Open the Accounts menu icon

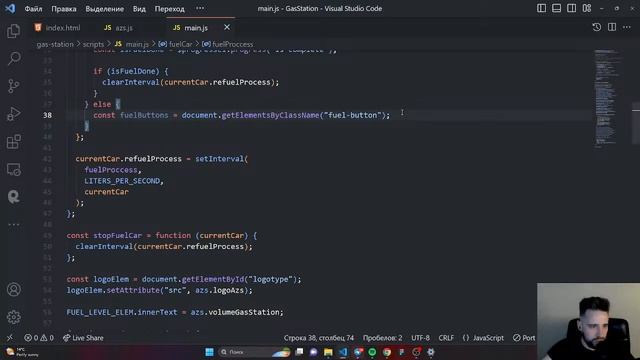[13, 289]
